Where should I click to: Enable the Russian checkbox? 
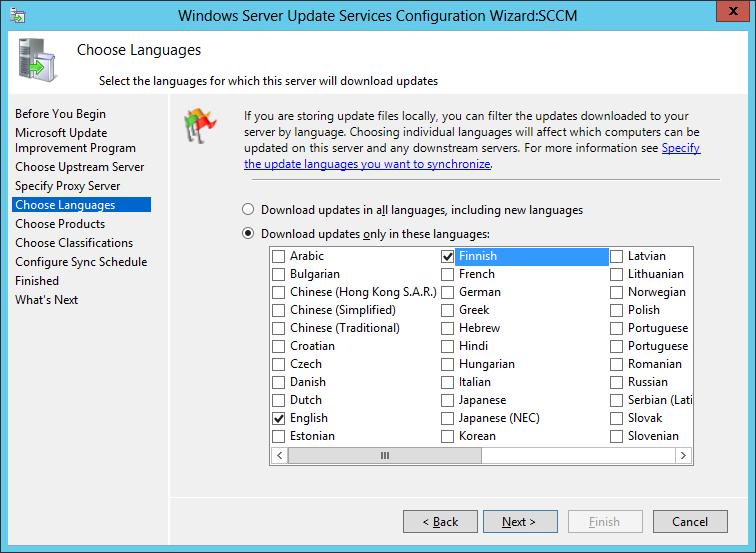pyautogui.click(x=616, y=382)
